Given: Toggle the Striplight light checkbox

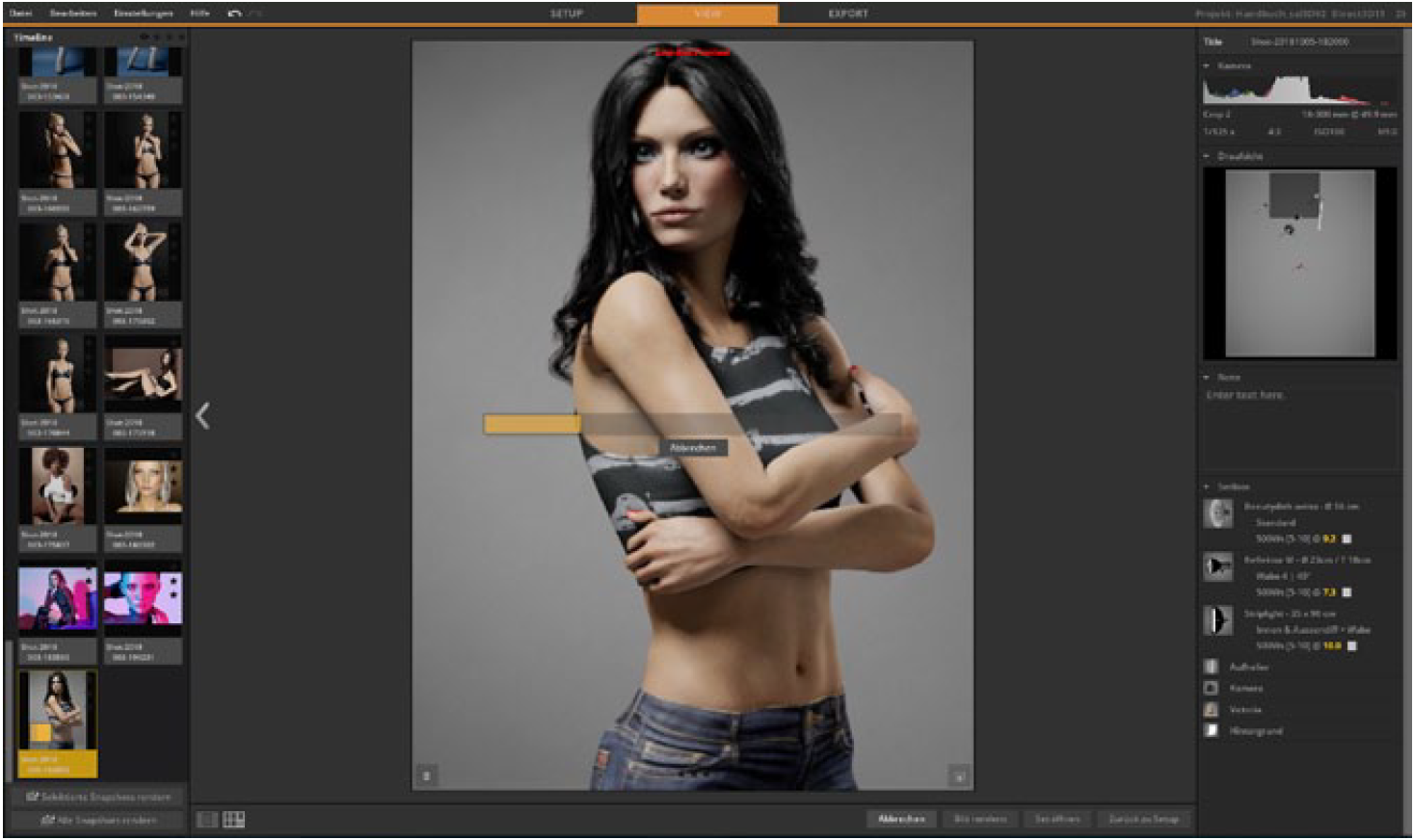Looking at the screenshot, I should coord(1351,646).
